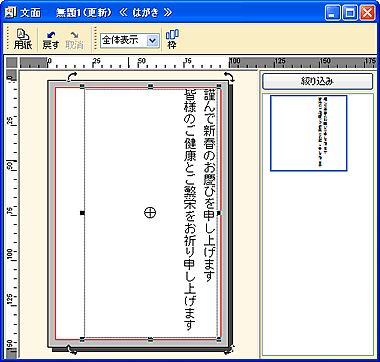This screenshot has height=362, width=380.
Task: Click the grayed 取消 redo icon
Action: (x=74, y=40)
